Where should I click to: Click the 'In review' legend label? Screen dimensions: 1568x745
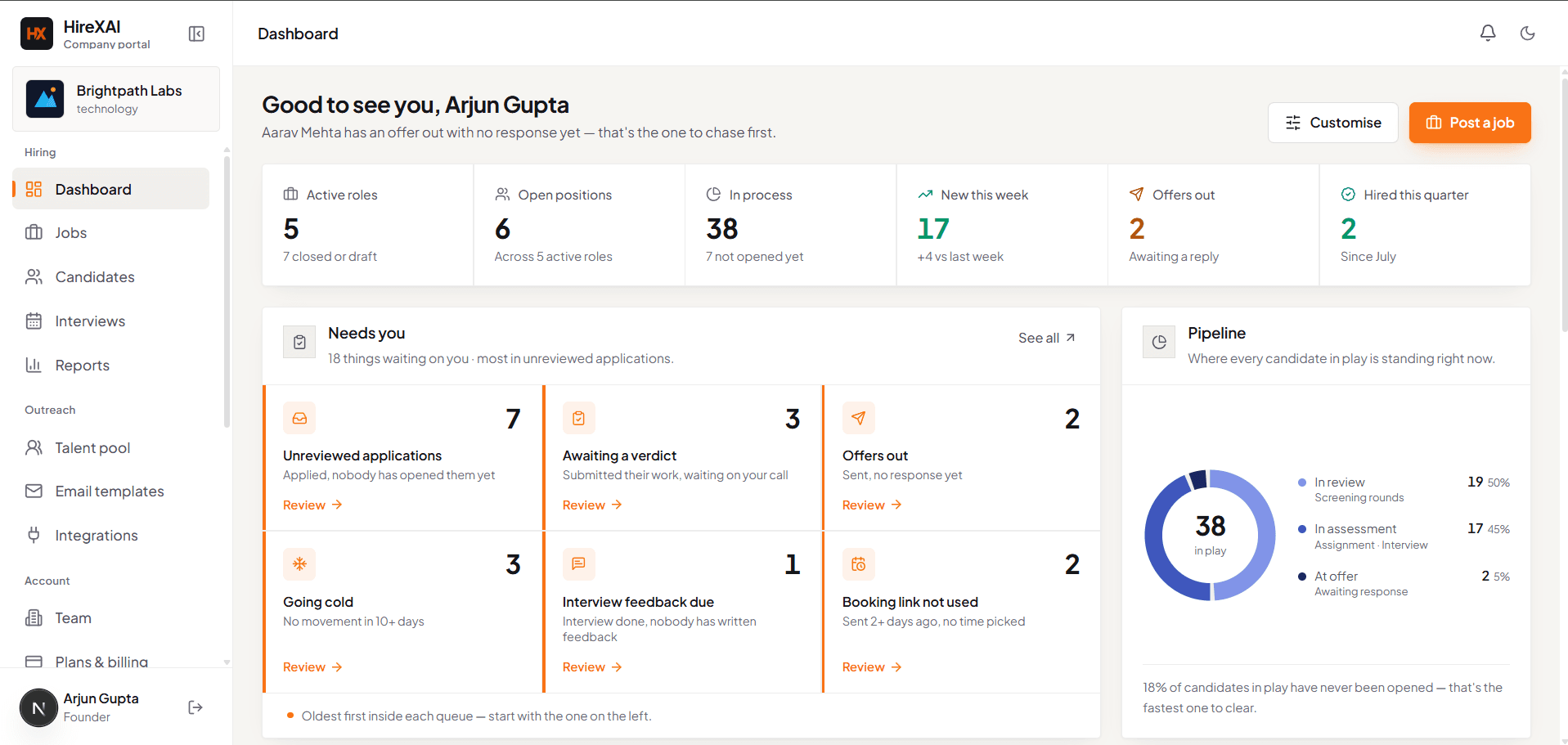pos(1339,482)
